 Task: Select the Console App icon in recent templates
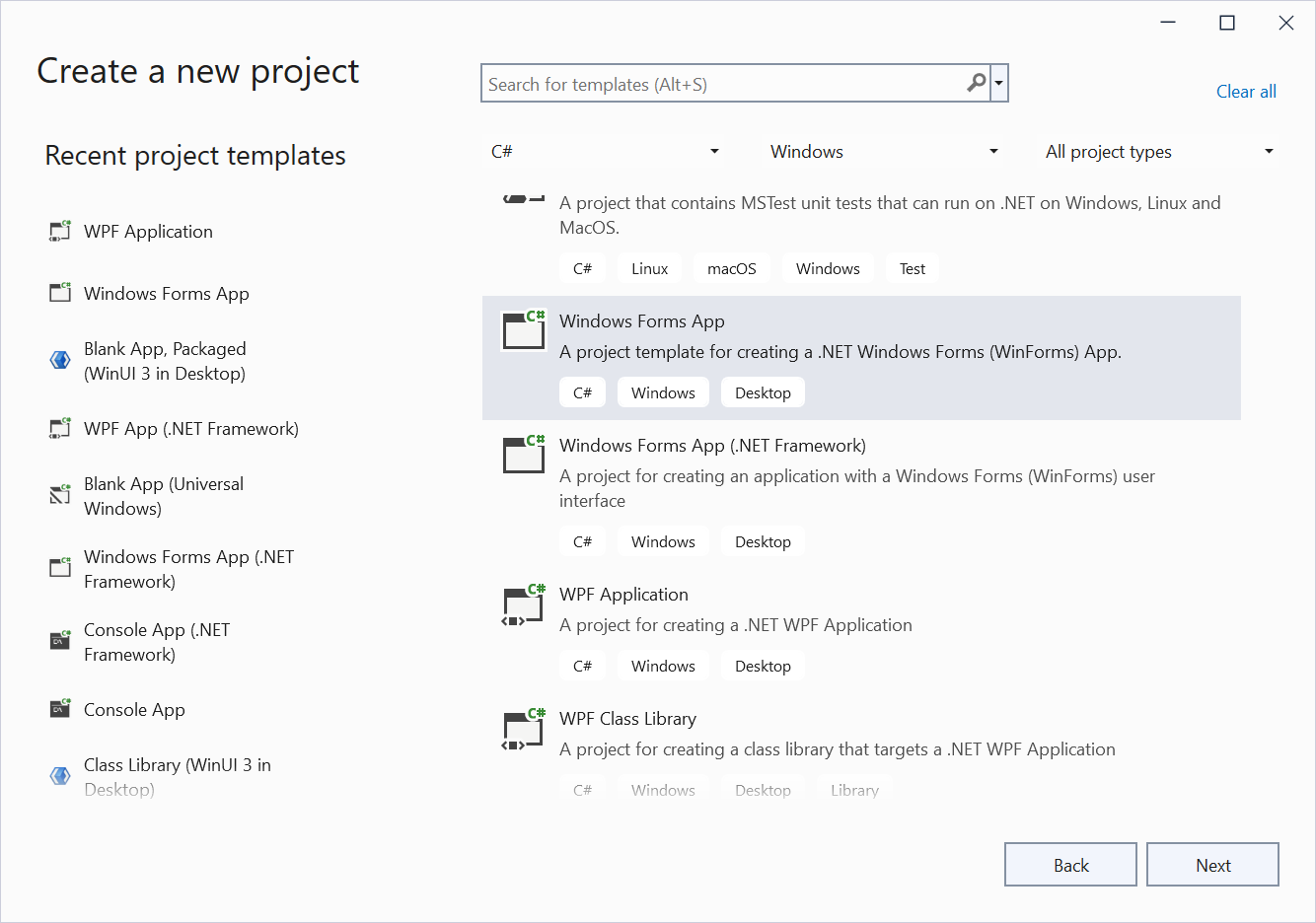59,709
